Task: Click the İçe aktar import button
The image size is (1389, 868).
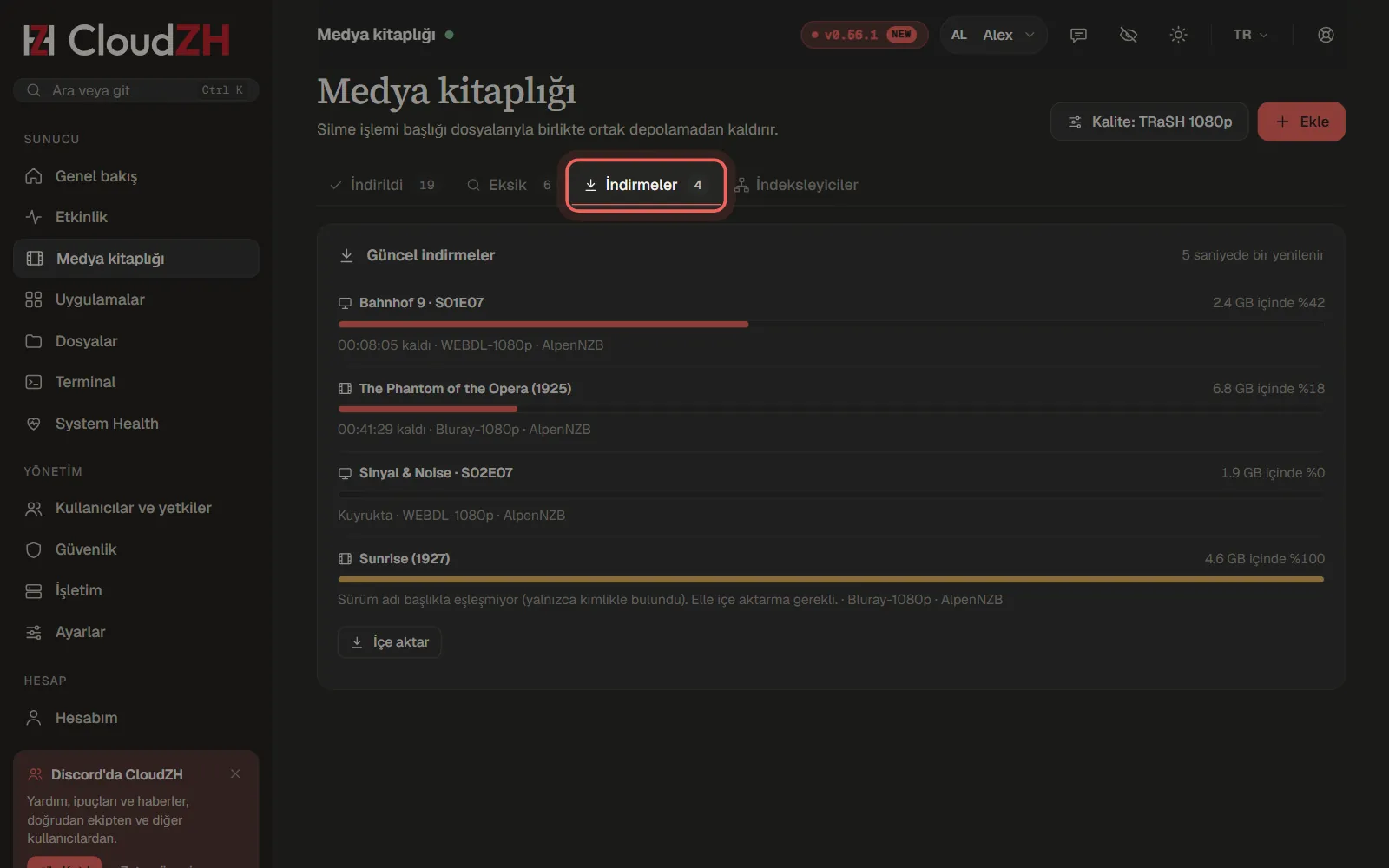Action: (x=389, y=642)
